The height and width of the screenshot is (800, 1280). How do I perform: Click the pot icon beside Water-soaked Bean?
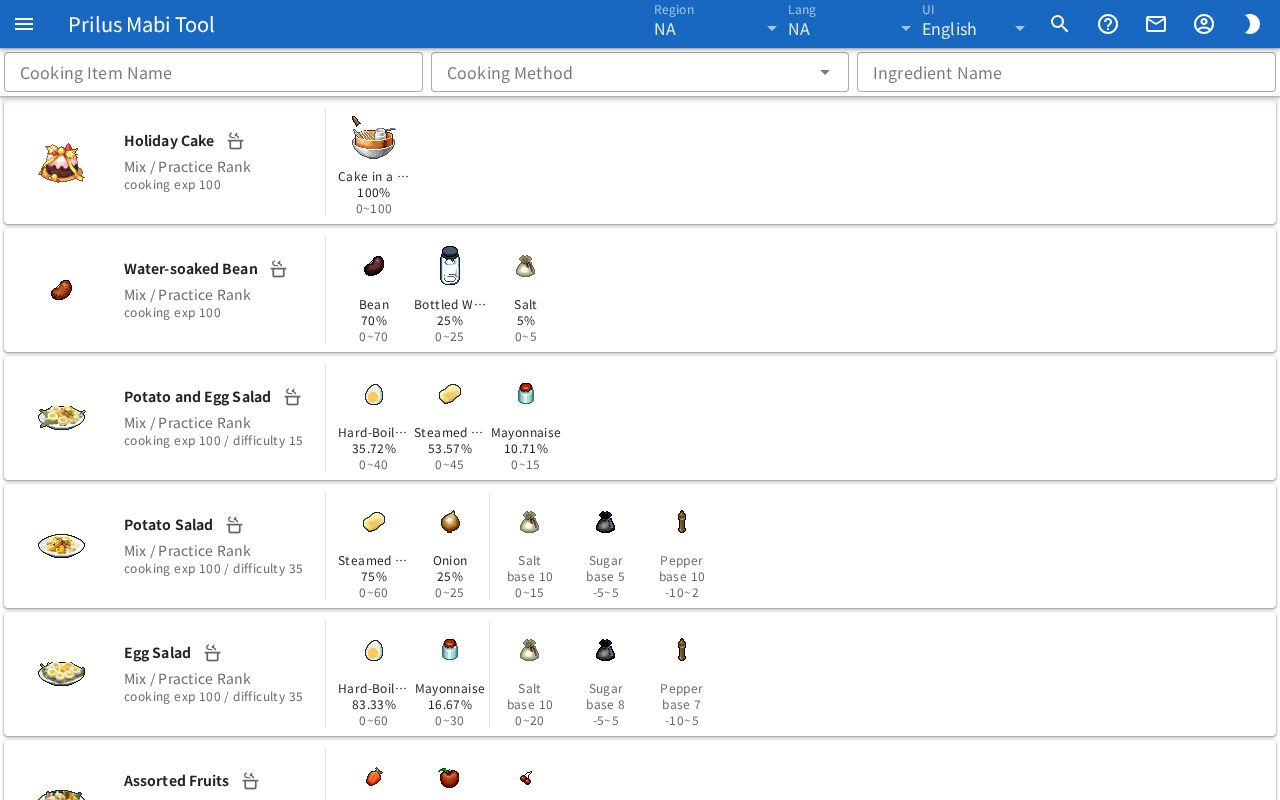click(279, 269)
